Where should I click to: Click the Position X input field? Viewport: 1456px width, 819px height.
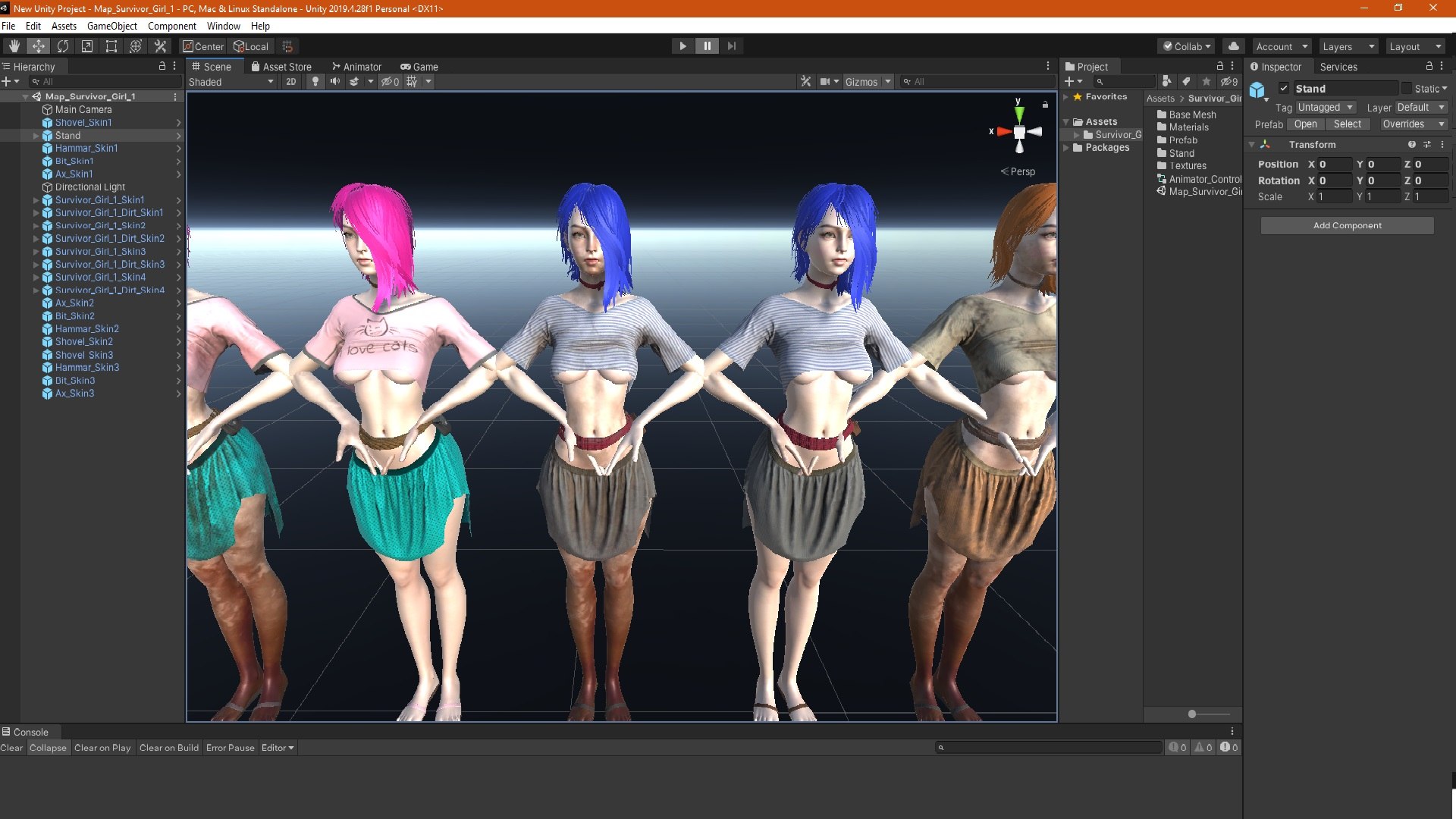click(1335, 165)
